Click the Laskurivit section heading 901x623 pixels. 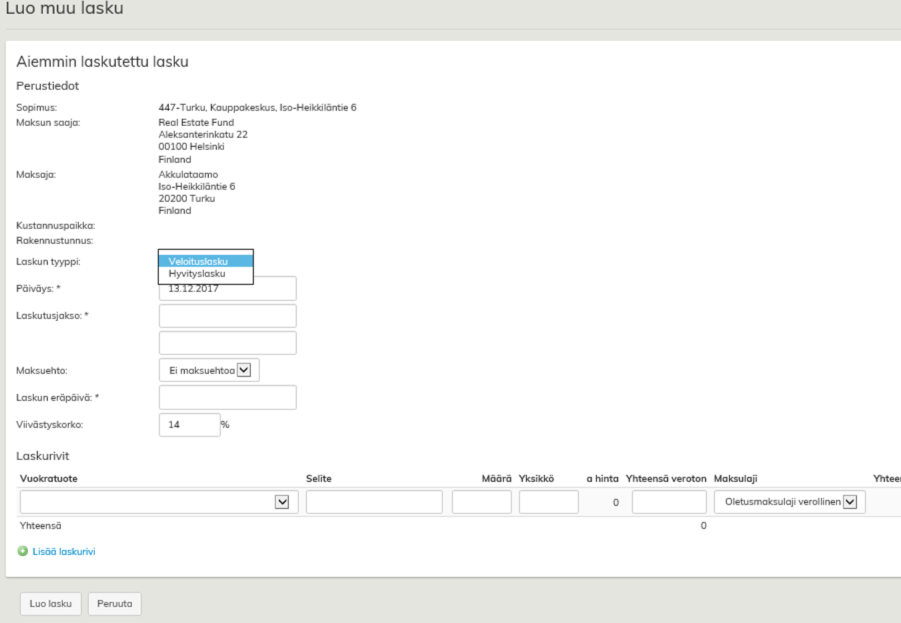coord(42,456)
